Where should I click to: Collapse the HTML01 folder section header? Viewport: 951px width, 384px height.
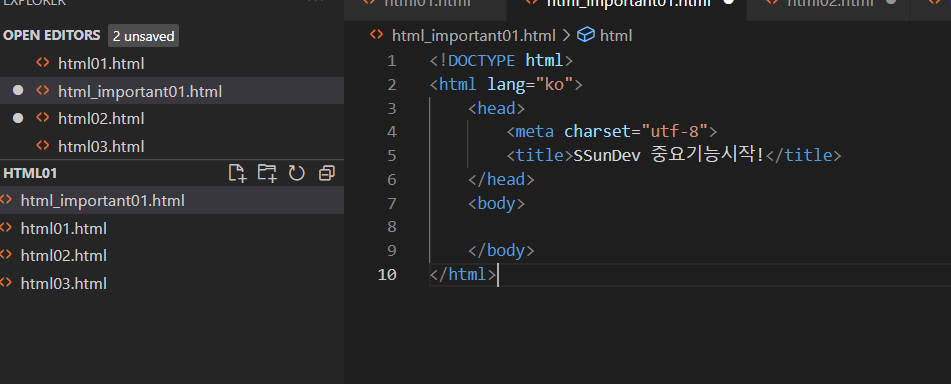click(30, 173)
